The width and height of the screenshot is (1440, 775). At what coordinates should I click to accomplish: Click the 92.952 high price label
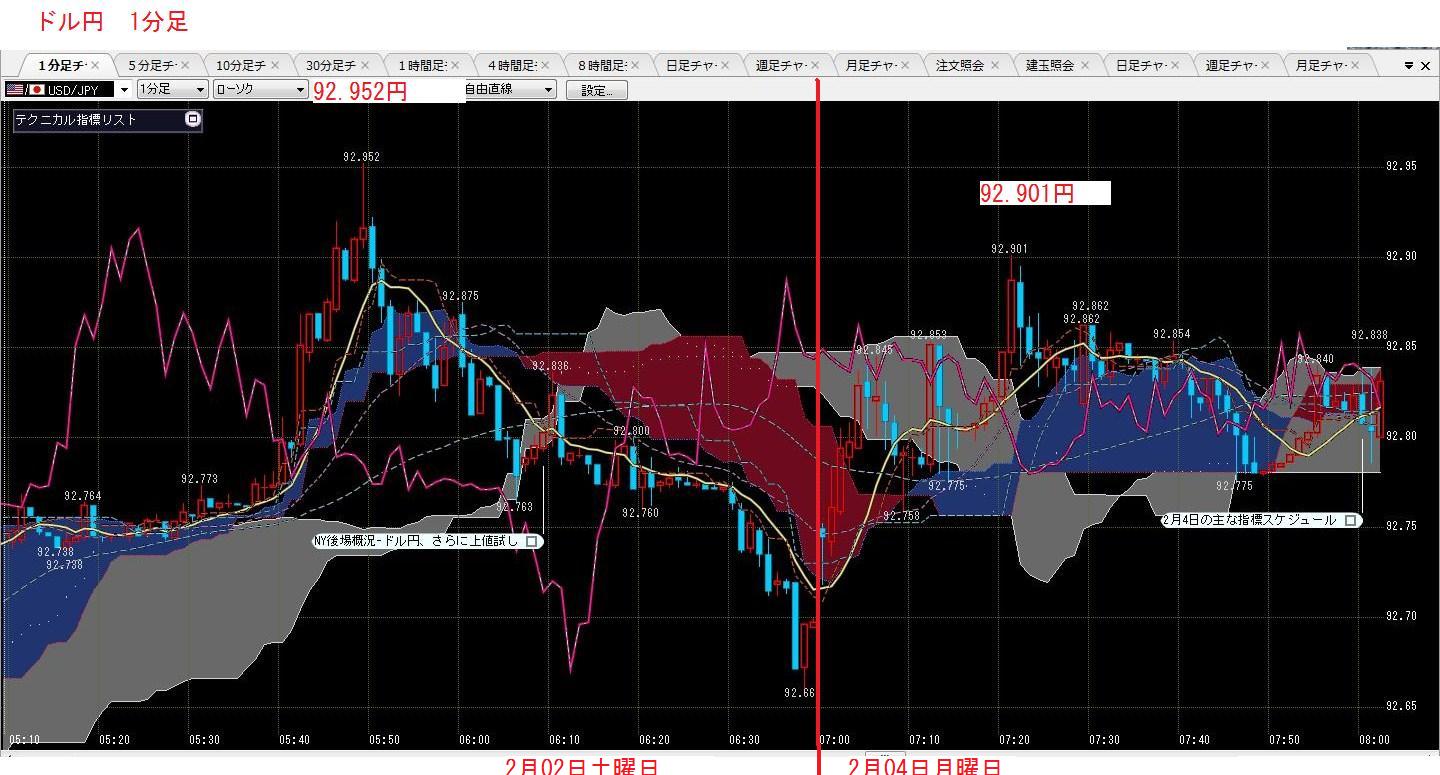click(361, 157)
